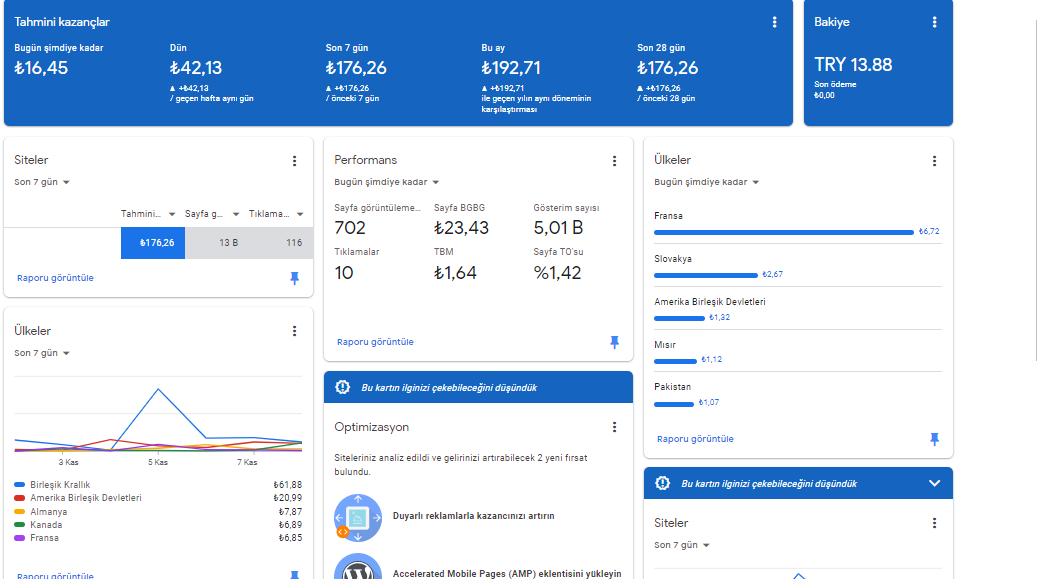Pin the Fransa Ülkeler card on right
The width and height of the screenshot is (1037, 579).
click(x=934, y=439)
